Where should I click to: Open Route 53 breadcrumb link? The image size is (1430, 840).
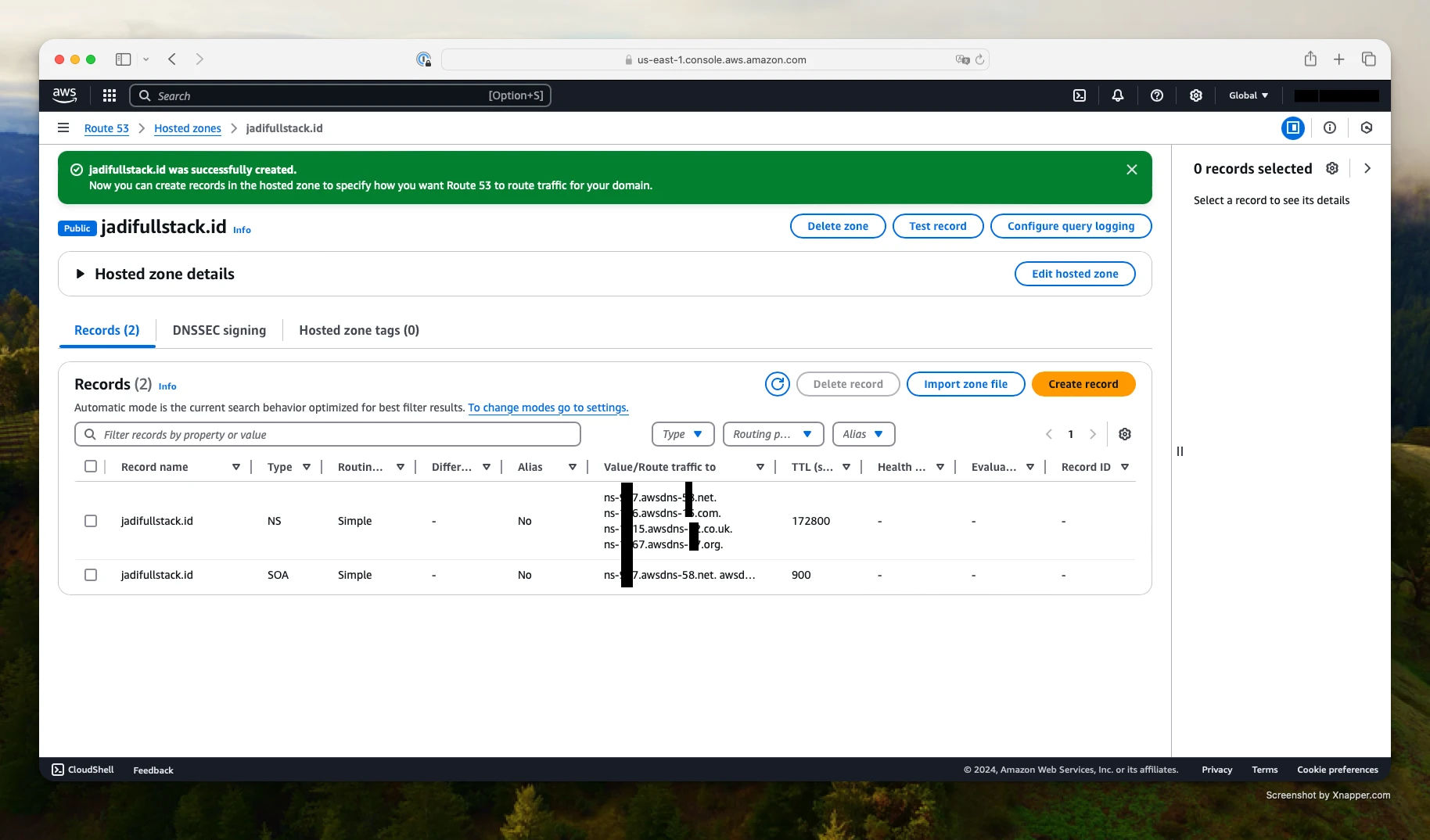(x=106, y=128)
